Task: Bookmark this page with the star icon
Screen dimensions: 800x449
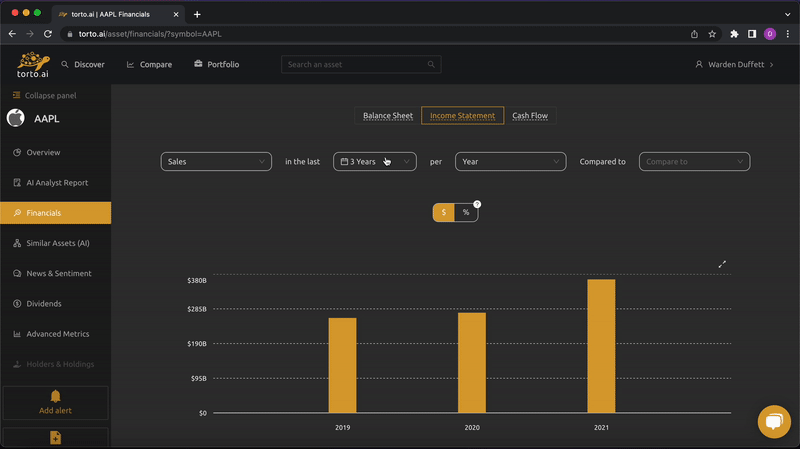Action: [712, 34]
